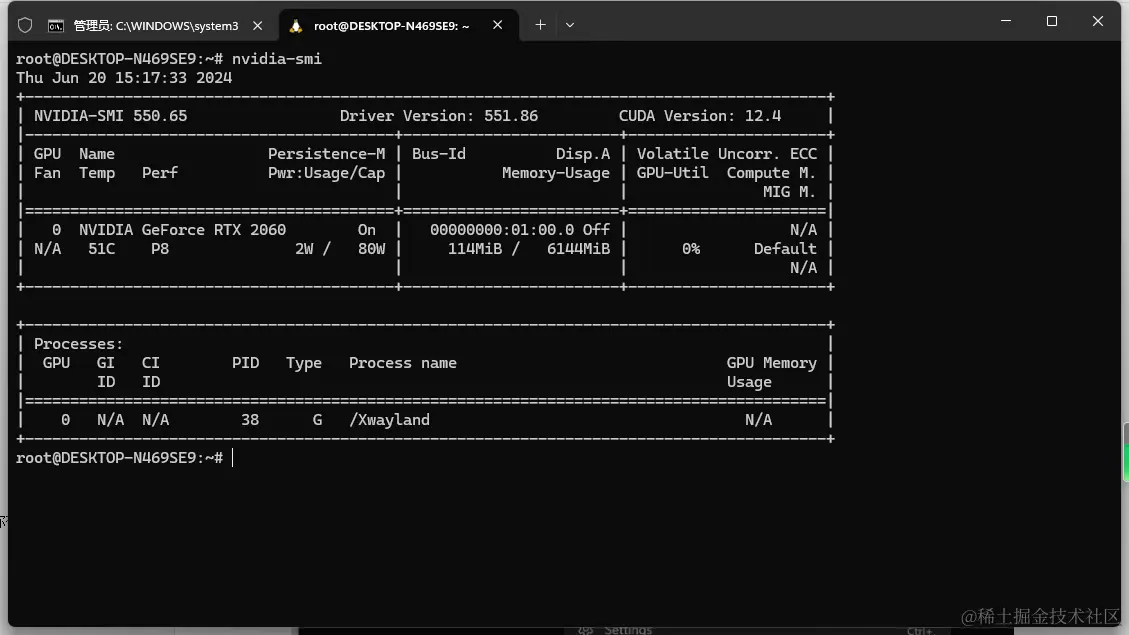Maximize the terminal window
The height and width of the screenshot is (635, 1129).
tap(1052, 21)
